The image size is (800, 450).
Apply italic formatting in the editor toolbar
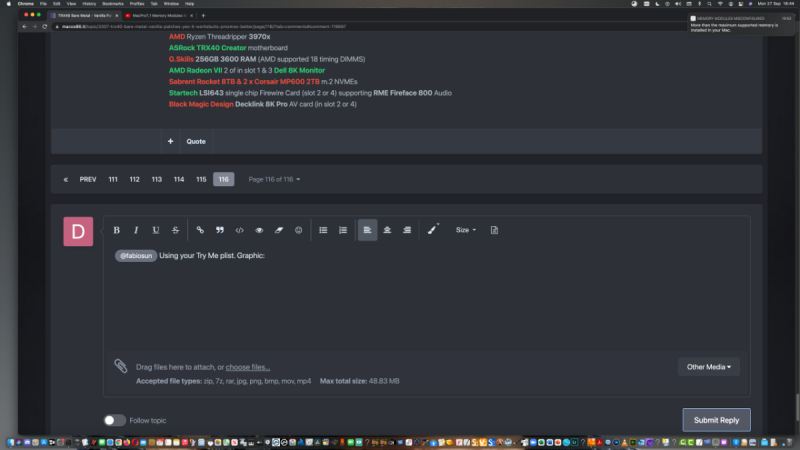click(136, 230)
